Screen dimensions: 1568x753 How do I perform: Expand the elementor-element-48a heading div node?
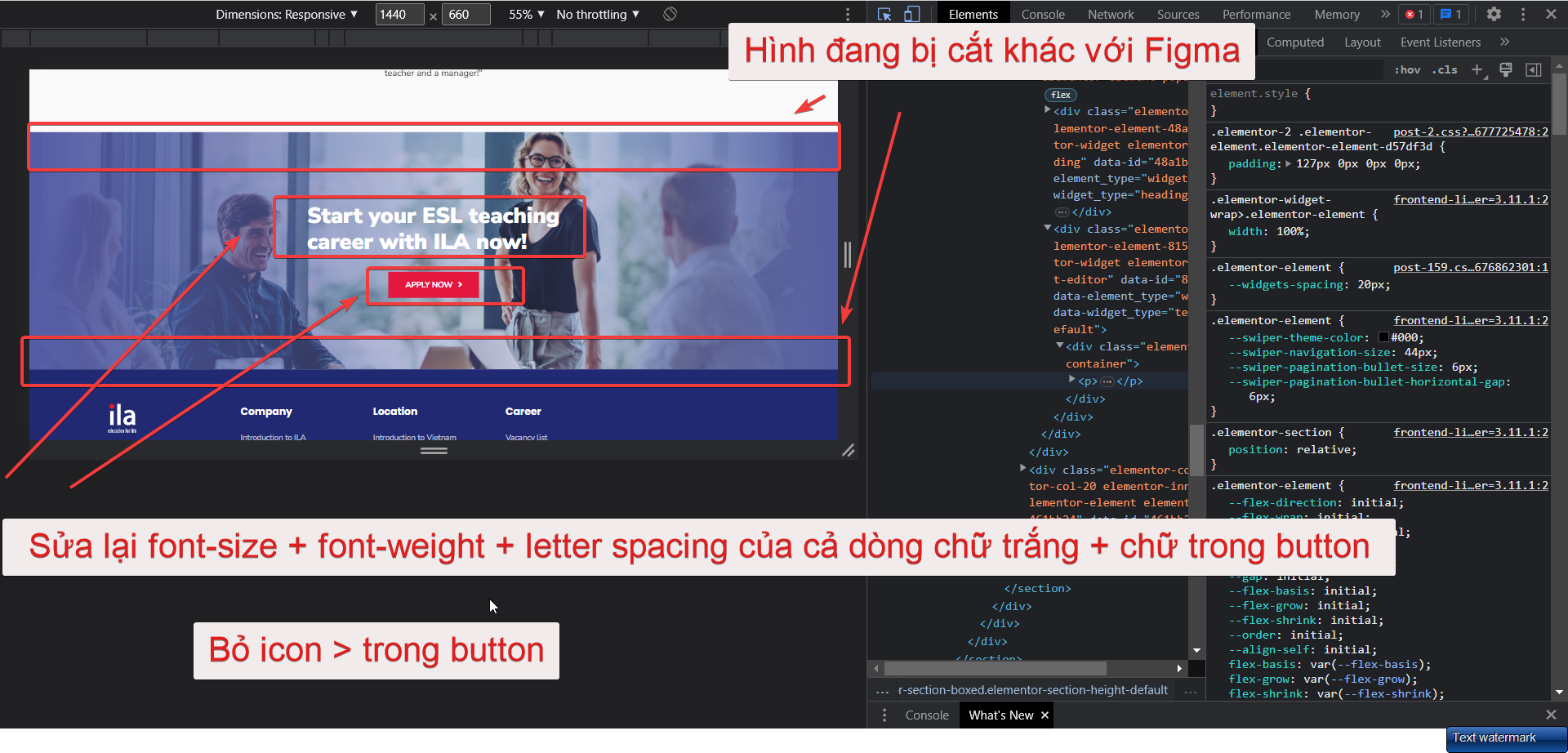[1048, 110]
